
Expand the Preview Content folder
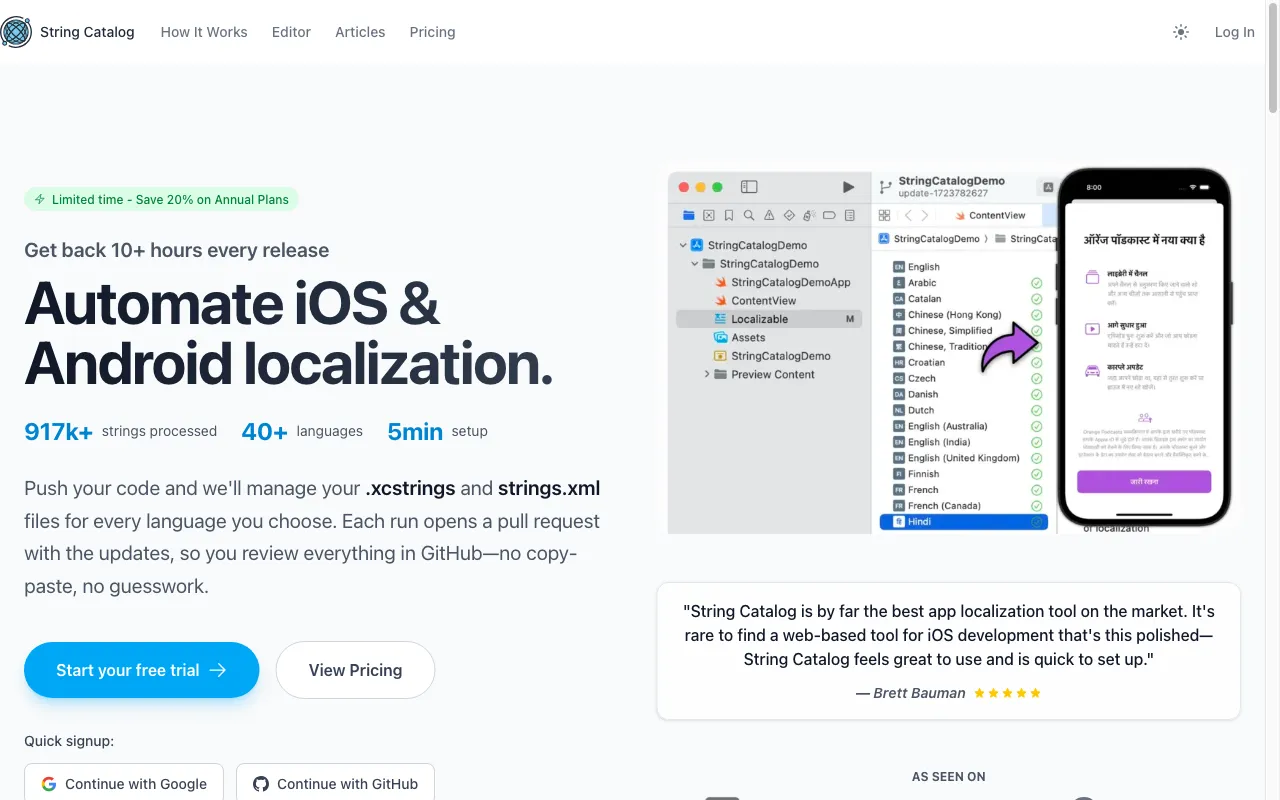707,374
